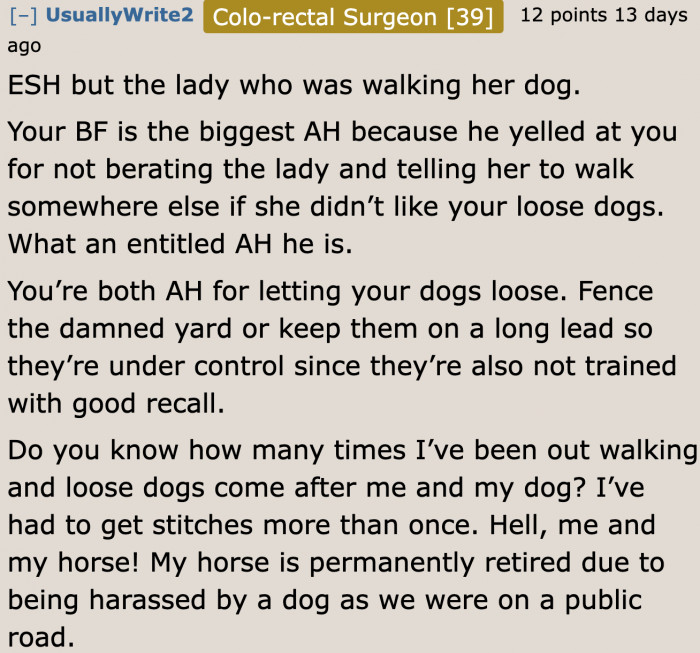Click the 'What an entitled AH he is' sentence
Image resolution: width=700 pixels, height=653 pixels.
[x=180, y=245]
